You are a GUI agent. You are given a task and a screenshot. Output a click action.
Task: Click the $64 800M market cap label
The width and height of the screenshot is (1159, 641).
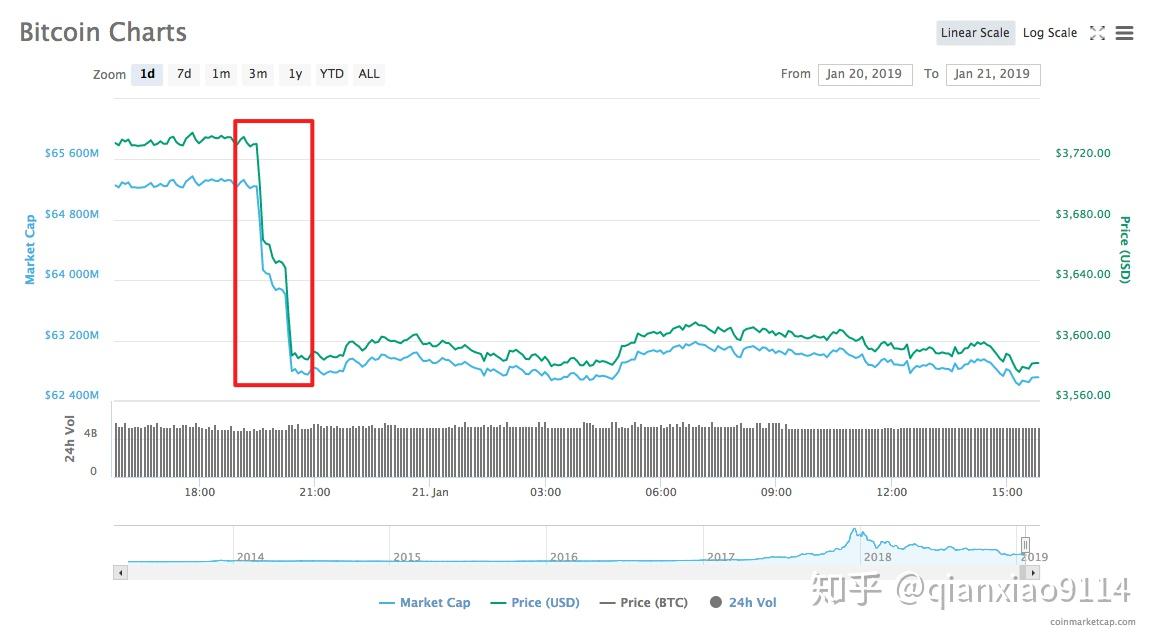(72, 214)
